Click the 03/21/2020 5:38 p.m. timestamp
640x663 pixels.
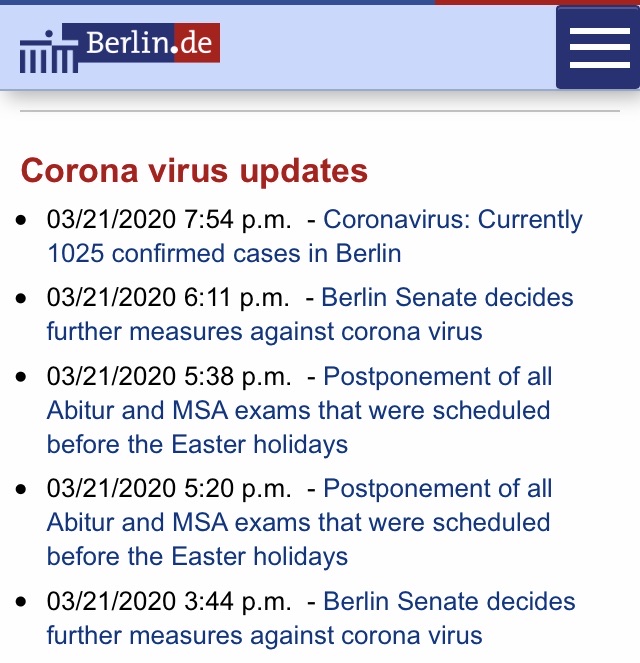(x=169, y=377)
